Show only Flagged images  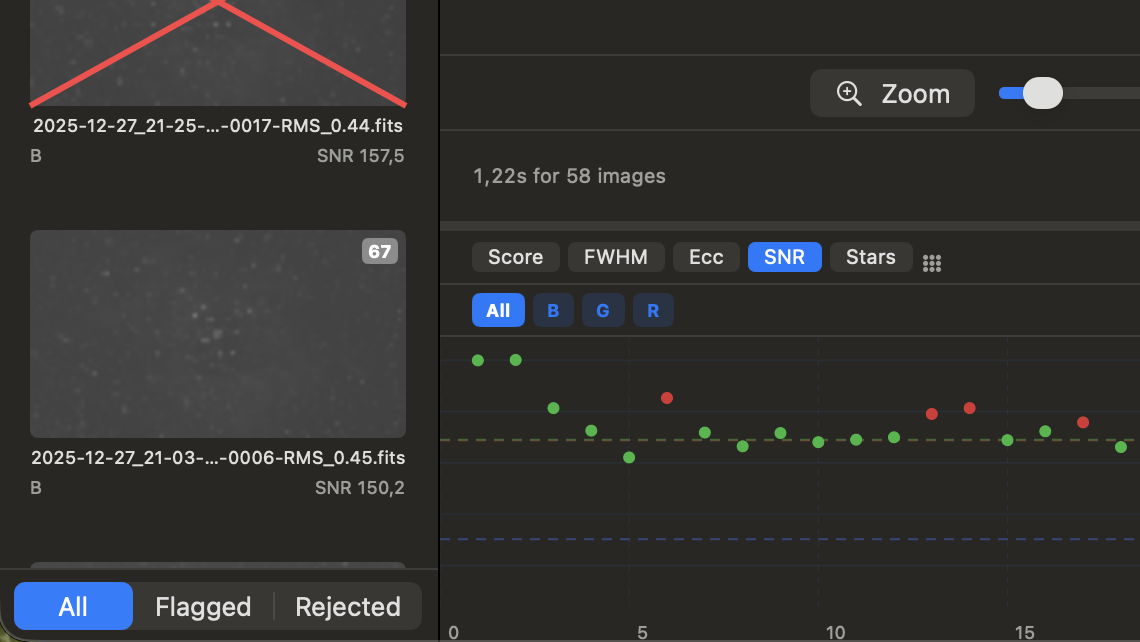[x=203, y=606]
